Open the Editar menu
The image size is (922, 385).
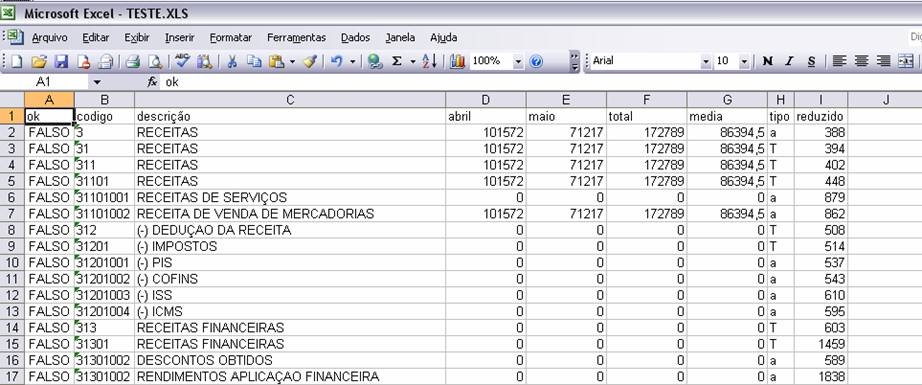point(96,38)
